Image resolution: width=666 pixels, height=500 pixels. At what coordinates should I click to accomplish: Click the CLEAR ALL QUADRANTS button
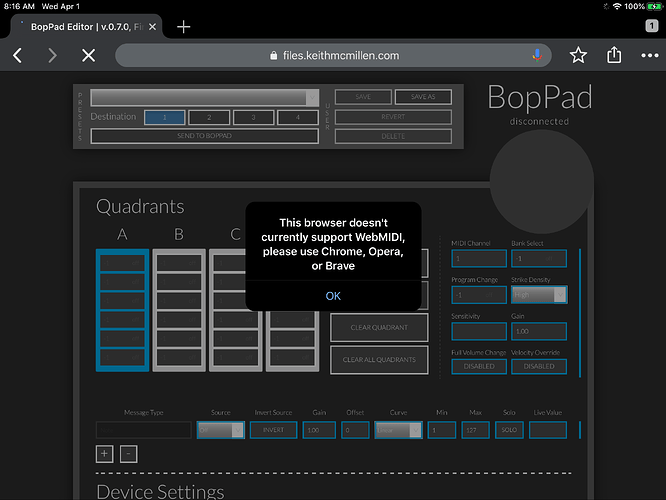click(379, 360)
